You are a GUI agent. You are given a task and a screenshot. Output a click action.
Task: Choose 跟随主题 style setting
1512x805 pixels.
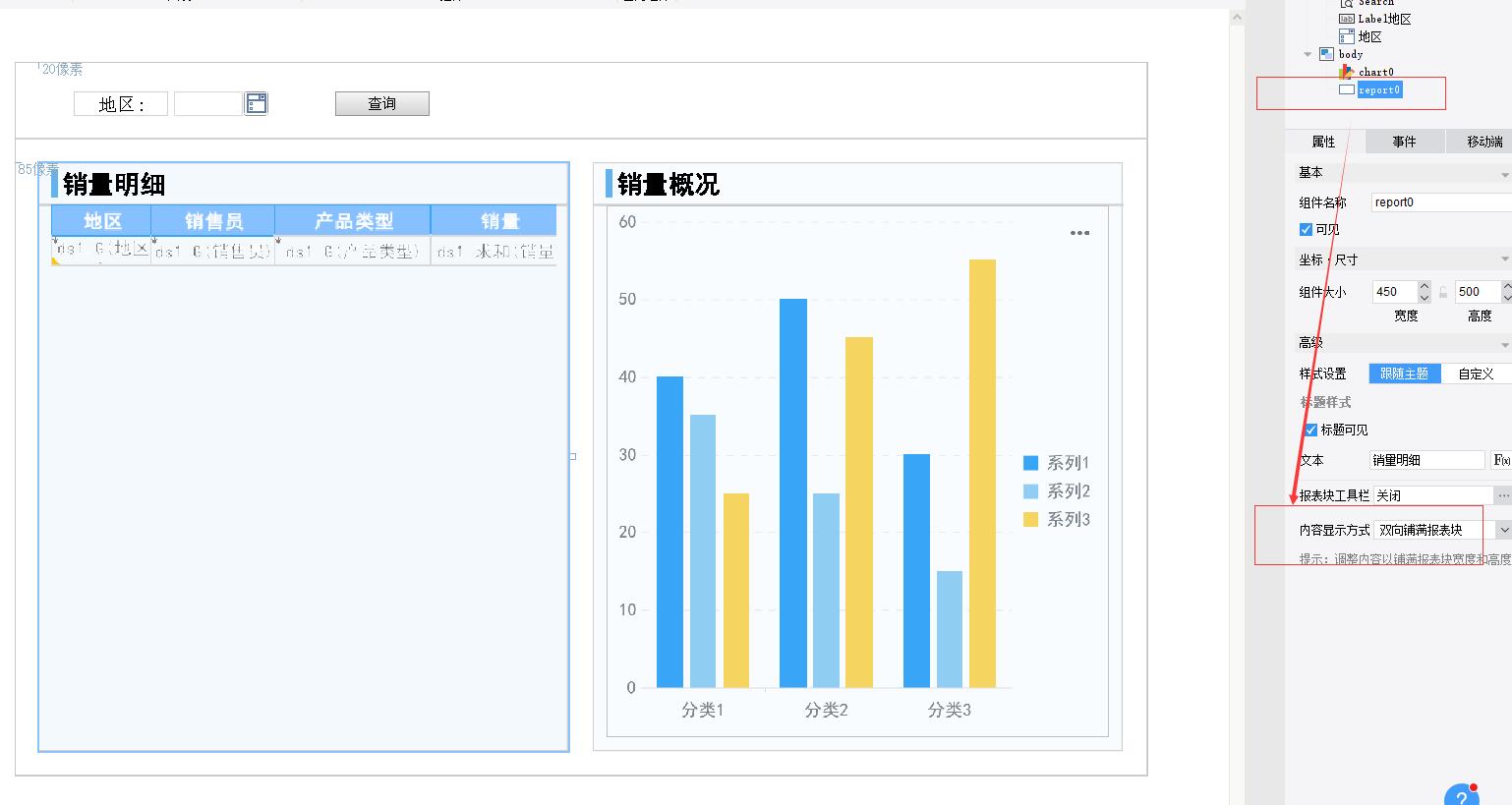[x=1405, y=374]
